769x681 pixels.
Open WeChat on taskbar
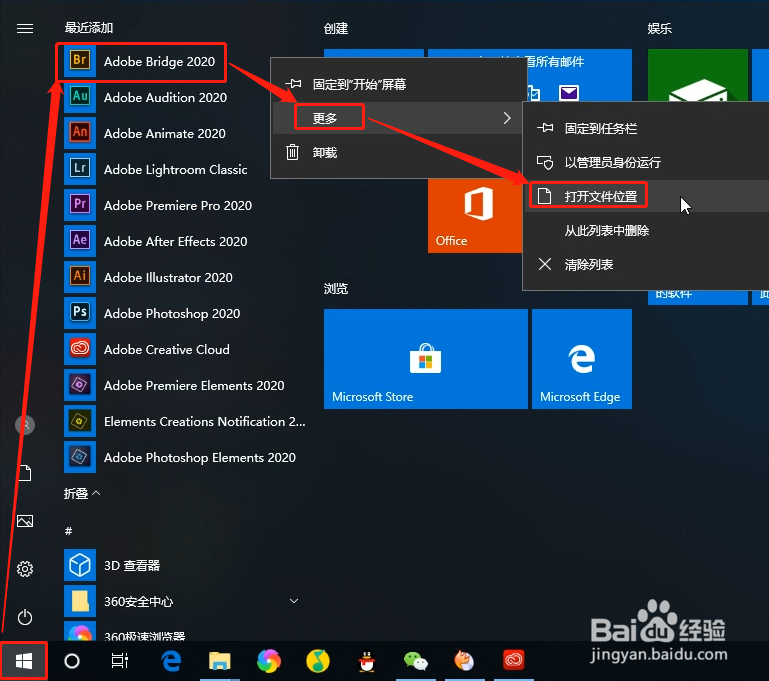pos(415,661)
